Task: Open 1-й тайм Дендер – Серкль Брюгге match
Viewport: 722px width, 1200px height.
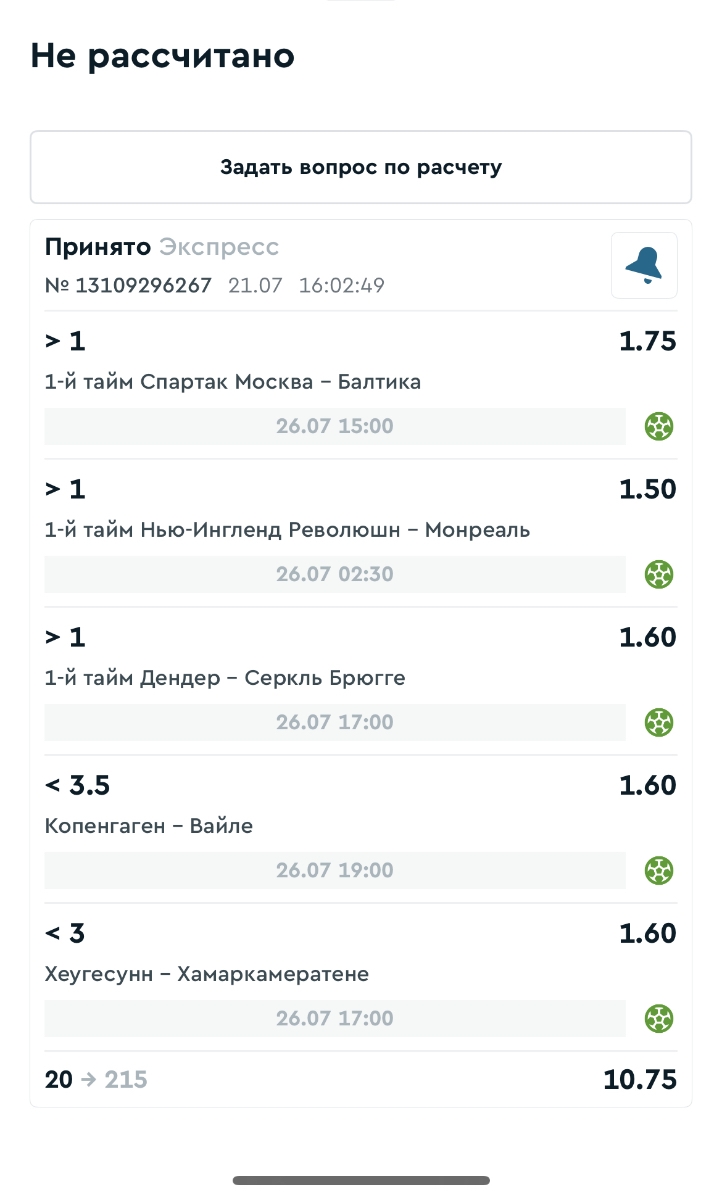Action: [225, 678]
